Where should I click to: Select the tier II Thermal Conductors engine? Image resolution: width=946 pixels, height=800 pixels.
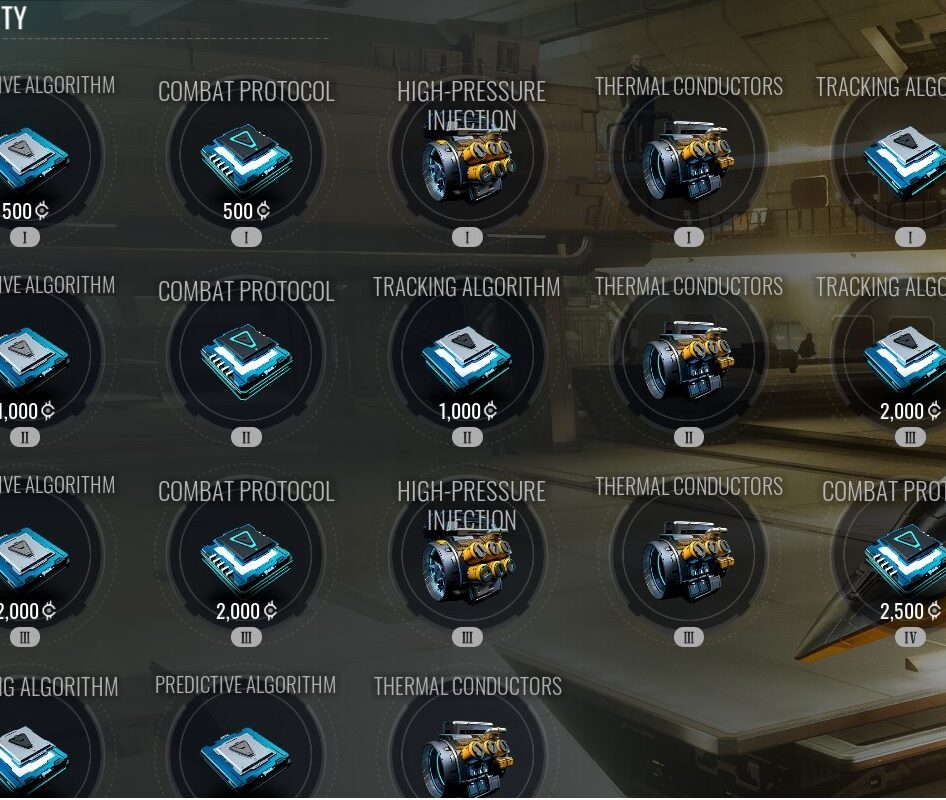(x=688, y=358)
